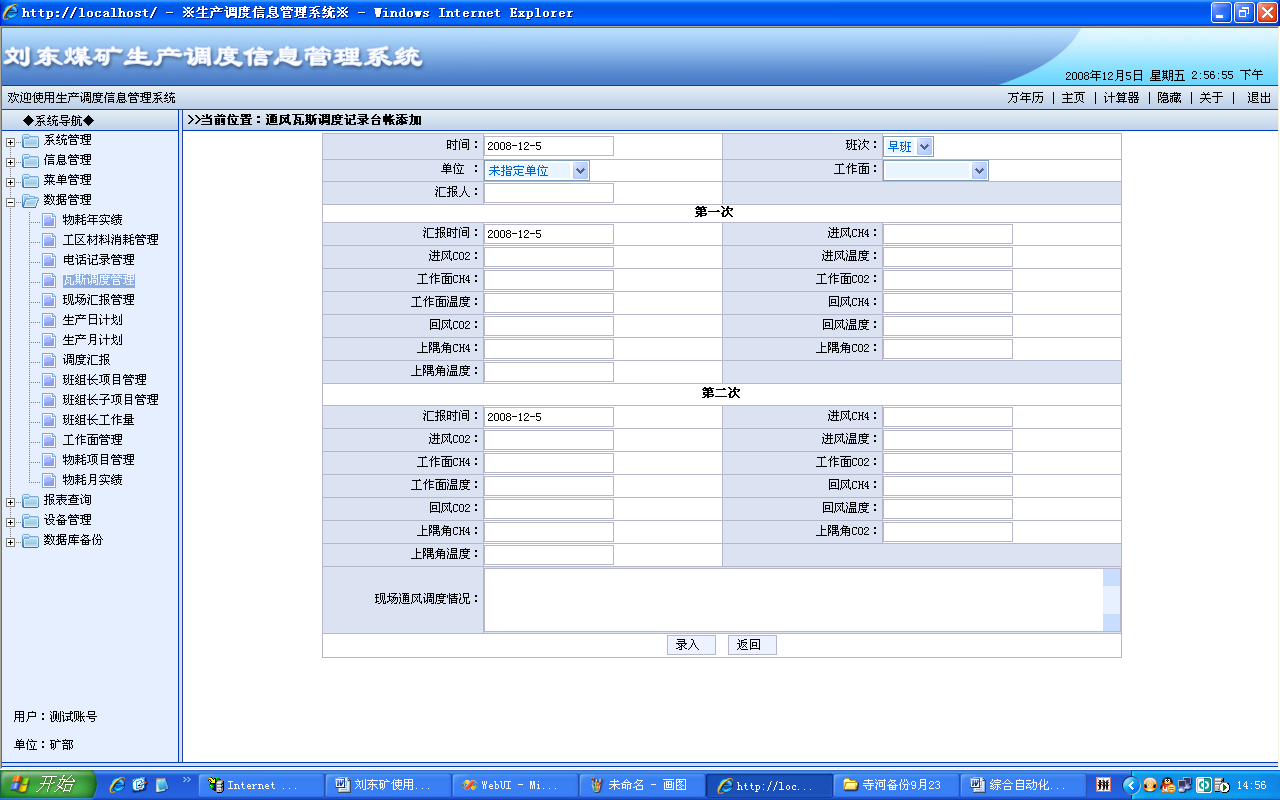Viewport: 1280px width, 800px height.
Task: Click the 返回 button
Action: [751, 645]
